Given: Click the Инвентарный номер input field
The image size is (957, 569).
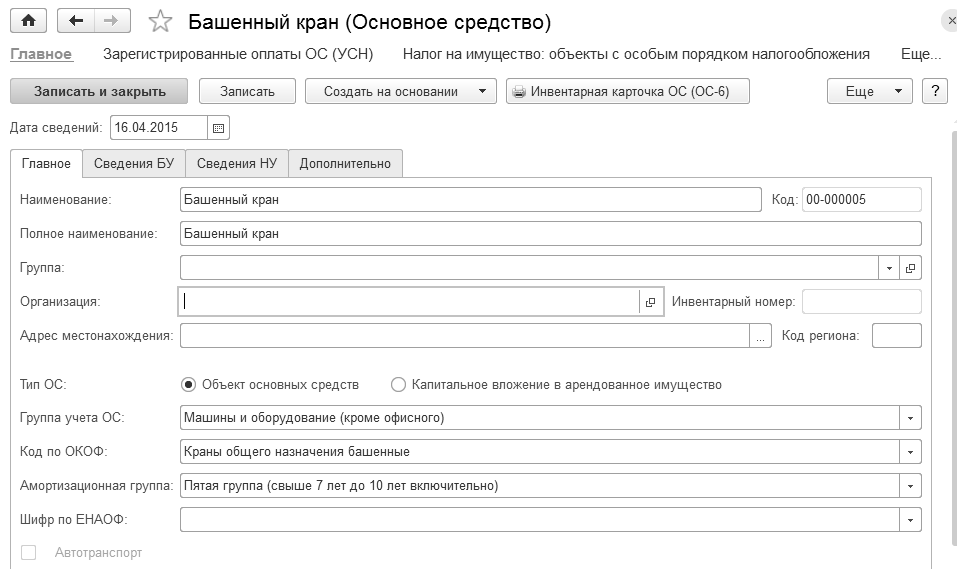Looking at the screenshot, I should pos(861,302).
